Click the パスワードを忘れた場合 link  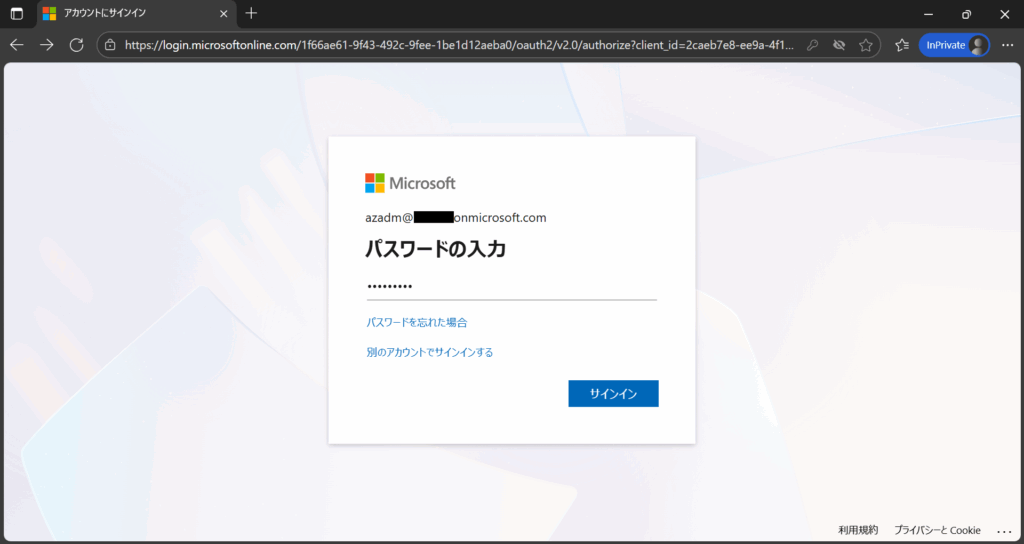417,322
